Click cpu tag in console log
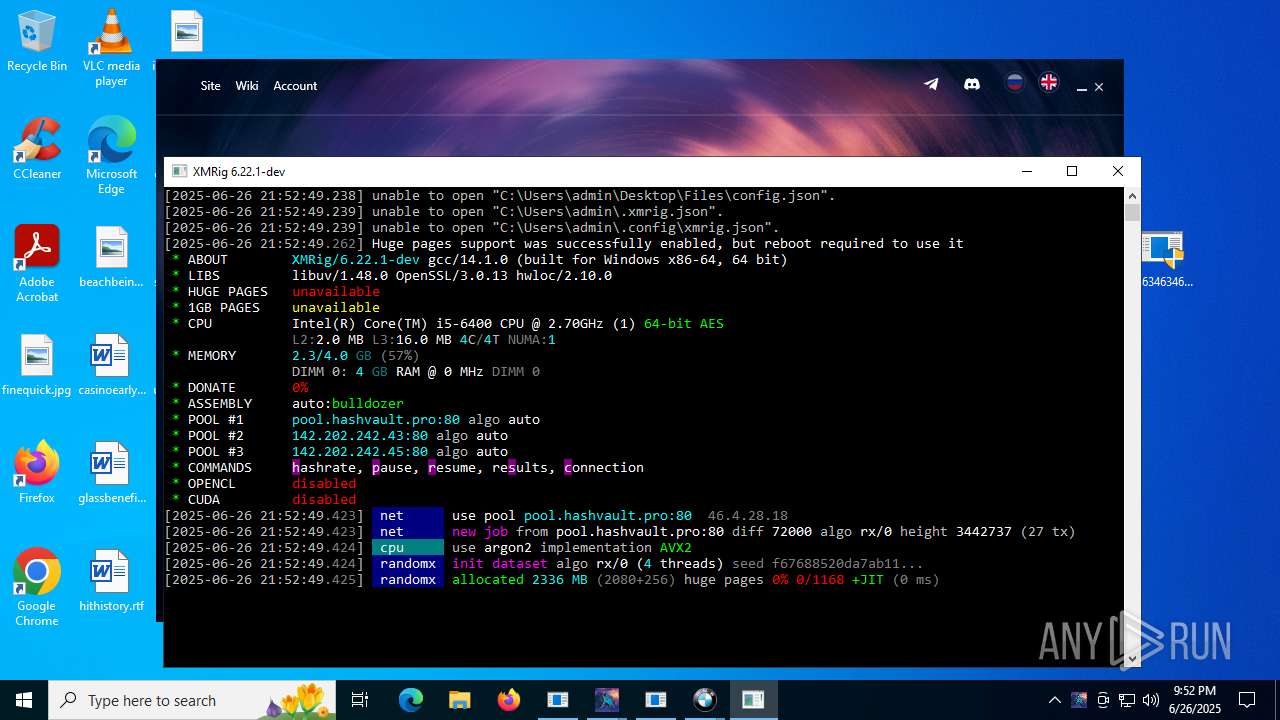Viewport: 1280px width, 720px height. 408,548
